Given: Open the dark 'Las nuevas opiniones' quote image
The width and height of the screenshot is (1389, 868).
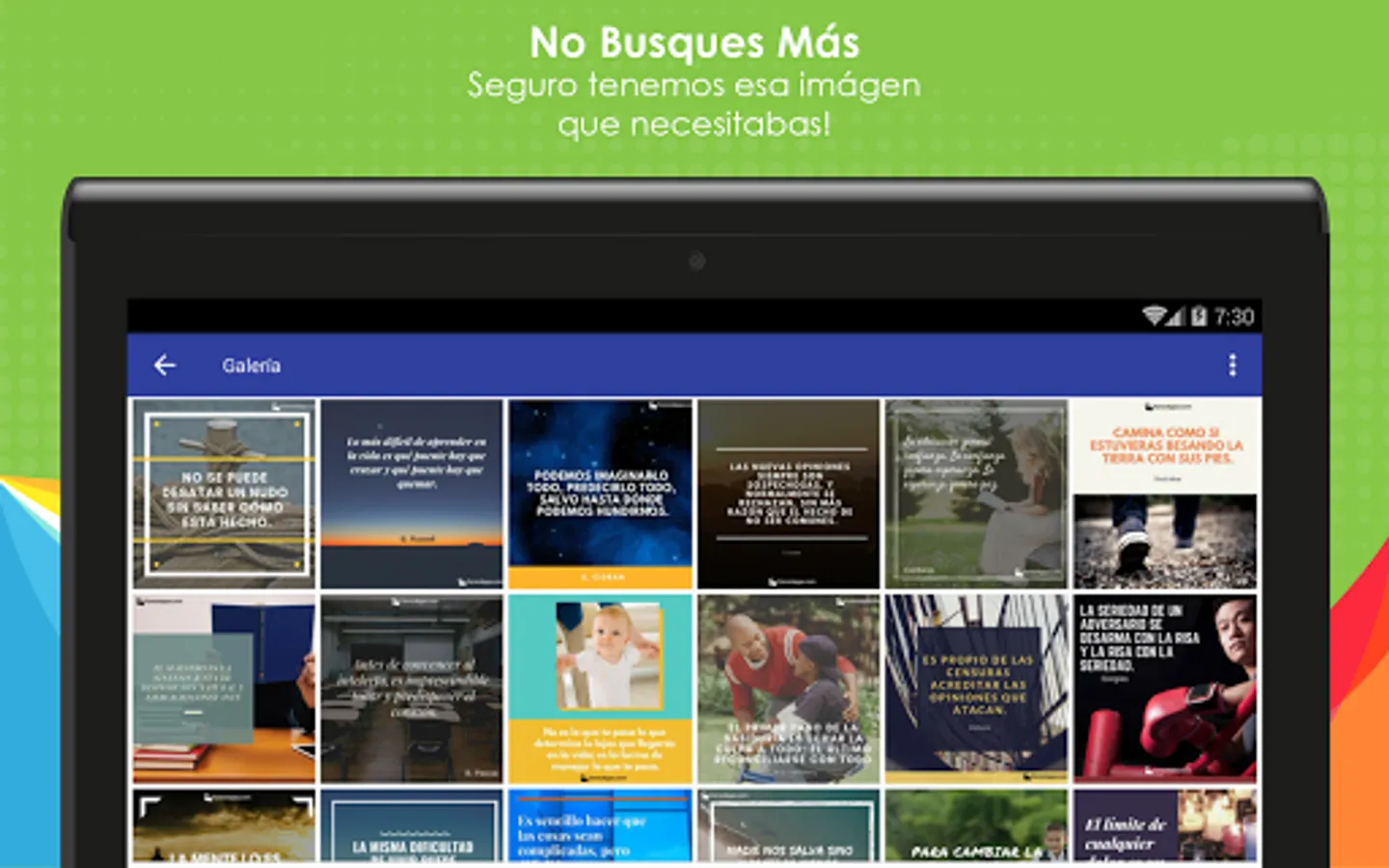Looking at the screenshot, I should click(789, 494).
